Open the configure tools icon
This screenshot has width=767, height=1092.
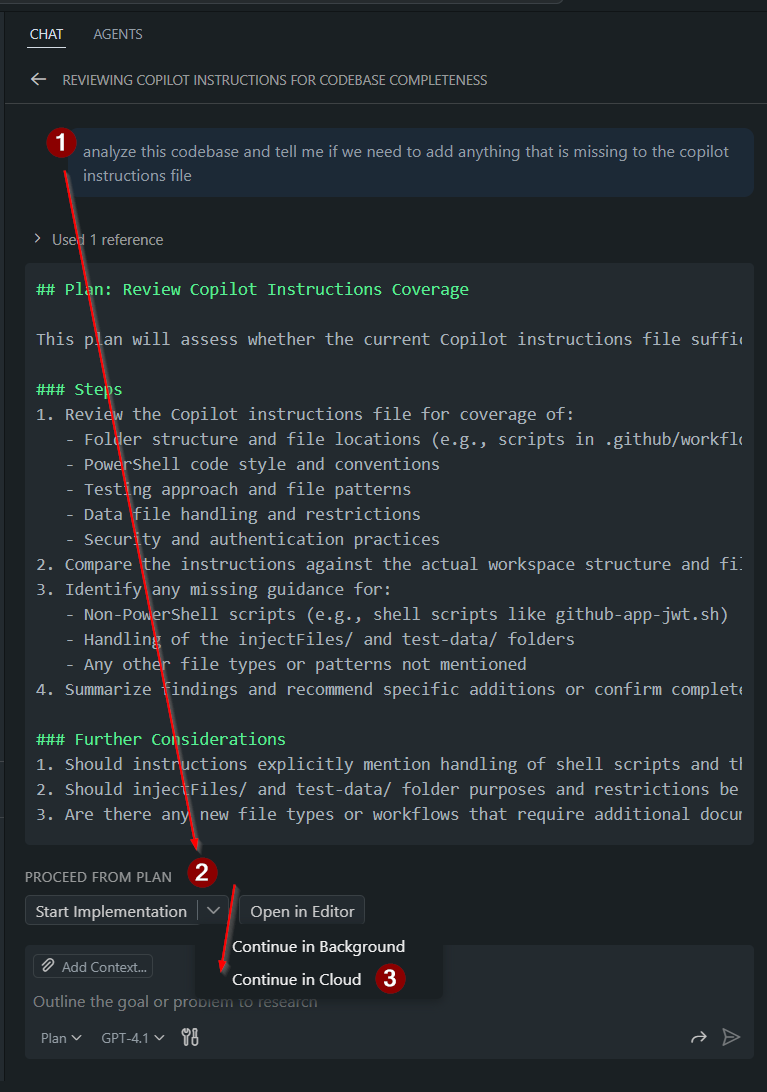(190, 1038)
